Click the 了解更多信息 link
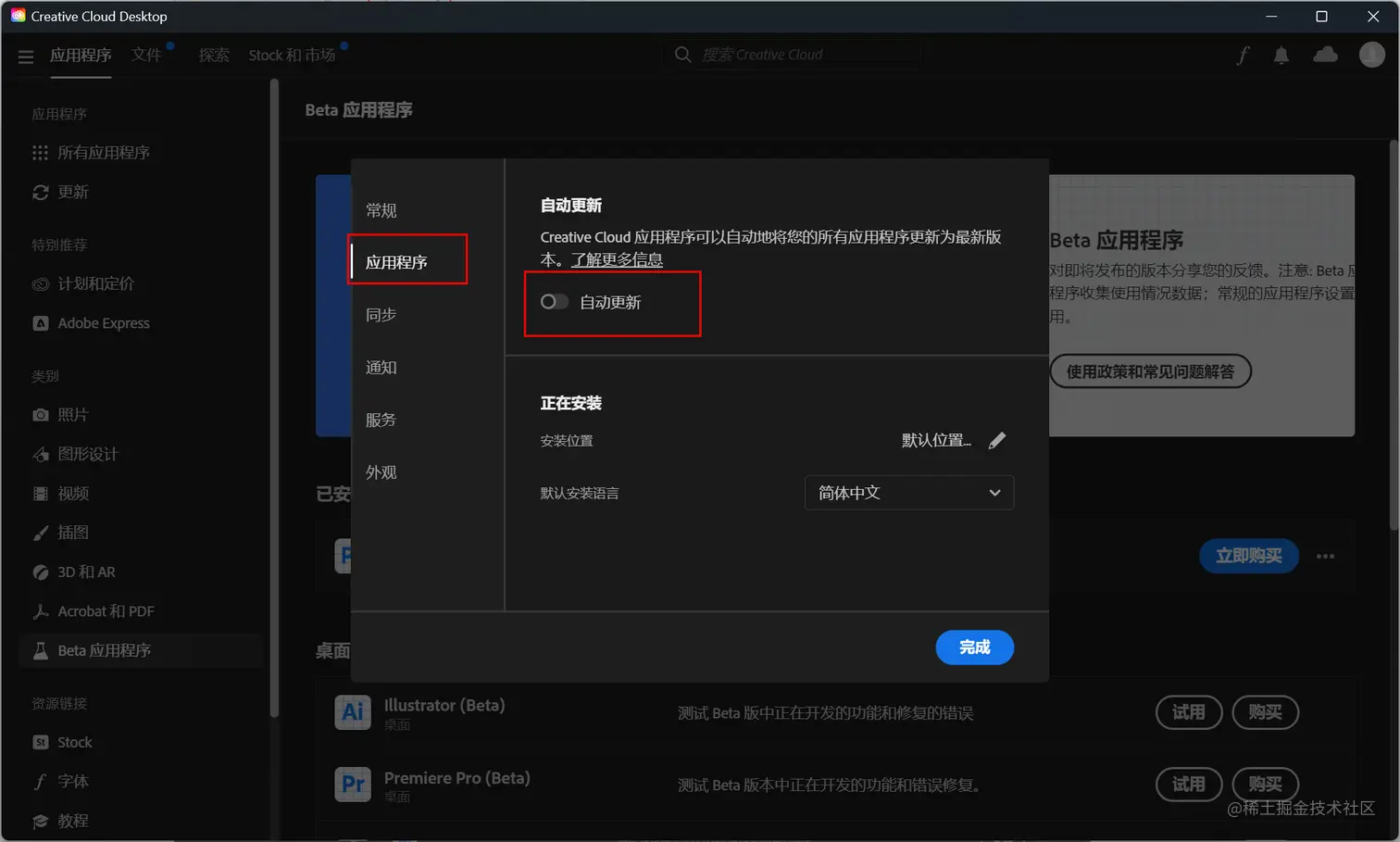Image resolution: width=1400 pixels, height=842 pixels. (617, 259)
